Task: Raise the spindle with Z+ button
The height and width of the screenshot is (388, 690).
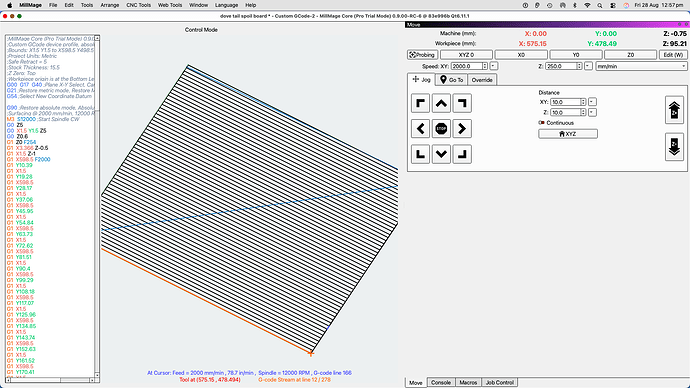Action: click(674, 110)
